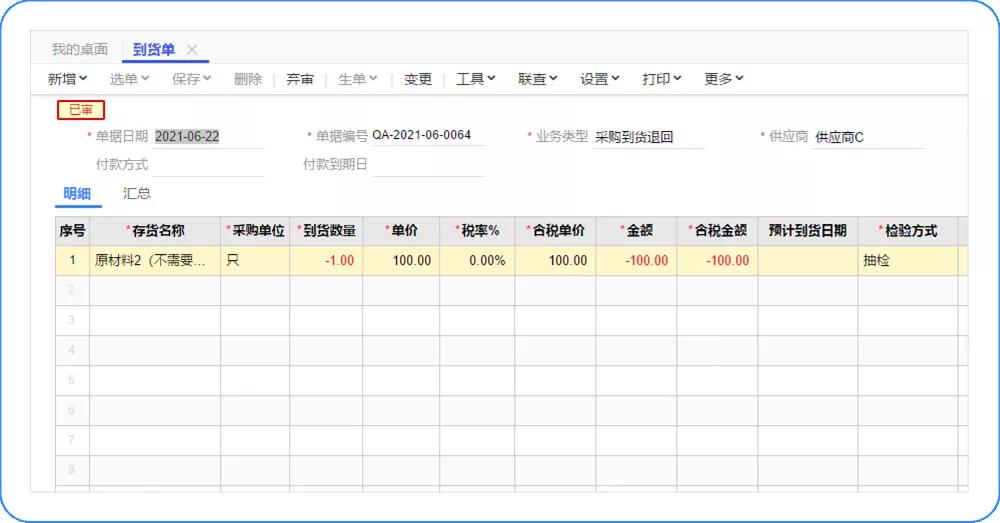Expand the 打印 menu
Viewport: 1000px width, 523px height.
pyautogui.click(x=661, y=78)
